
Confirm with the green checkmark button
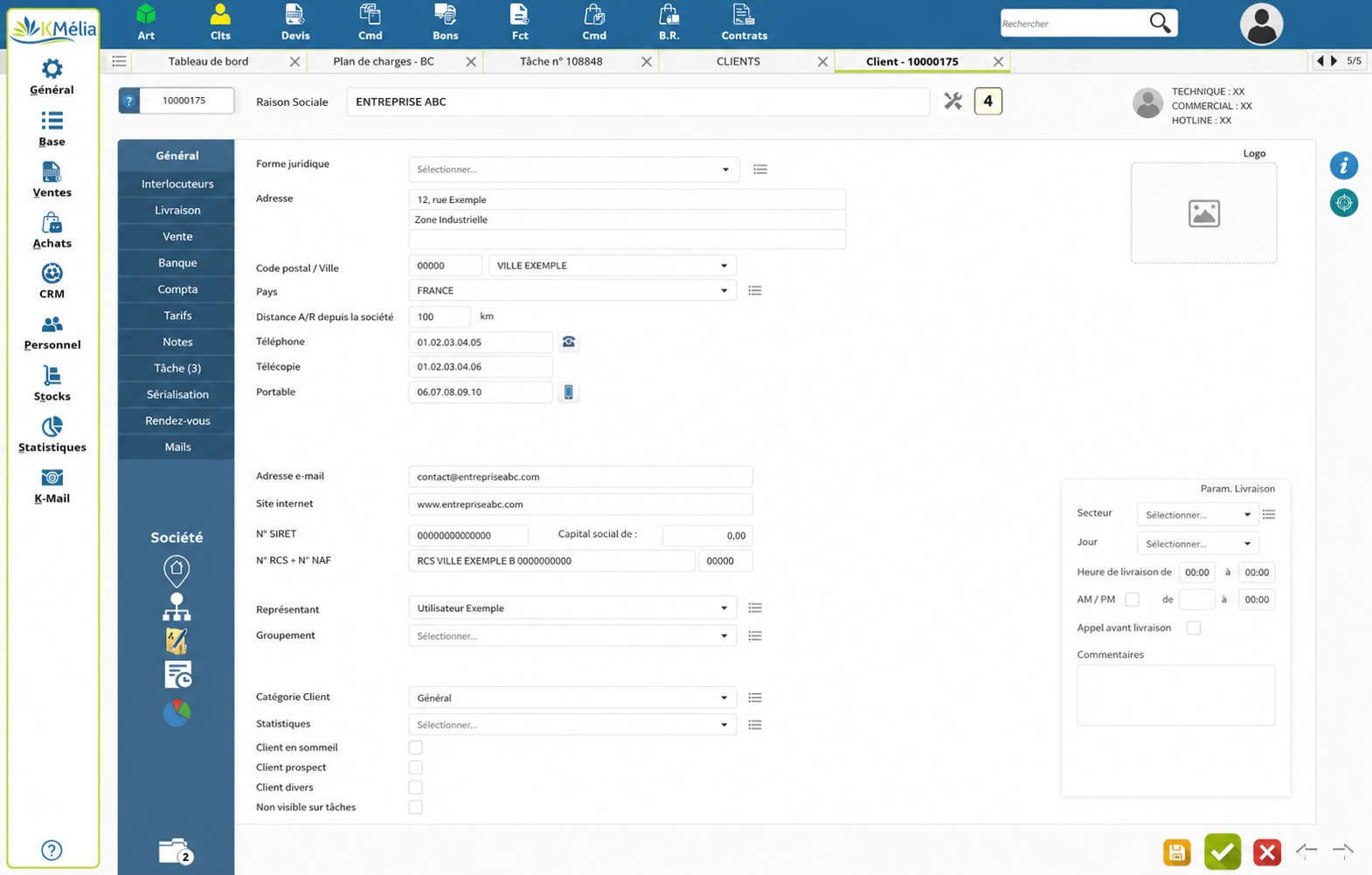[1222, 851]
